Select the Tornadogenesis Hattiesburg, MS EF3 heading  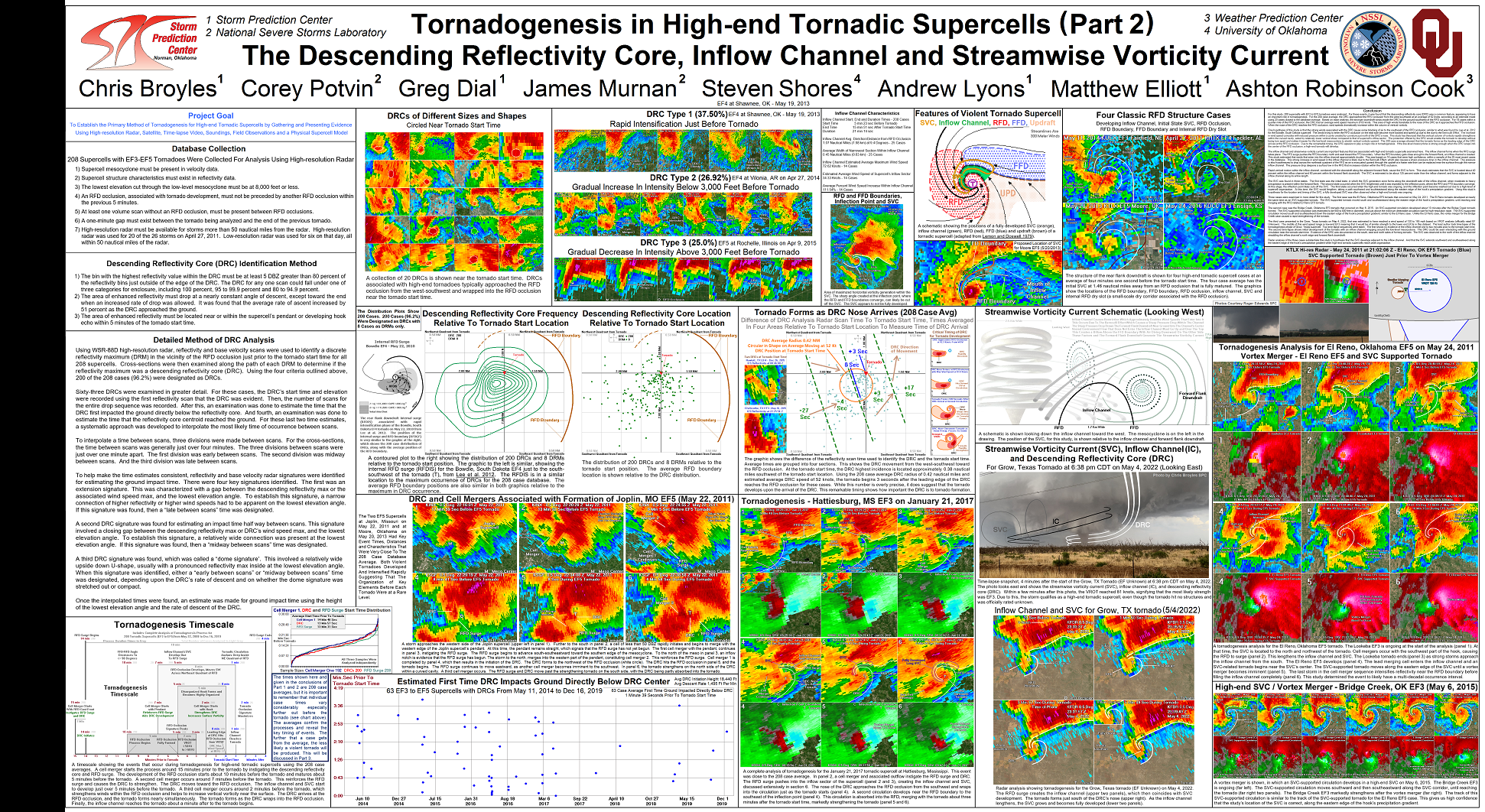[x=857, y=501]
